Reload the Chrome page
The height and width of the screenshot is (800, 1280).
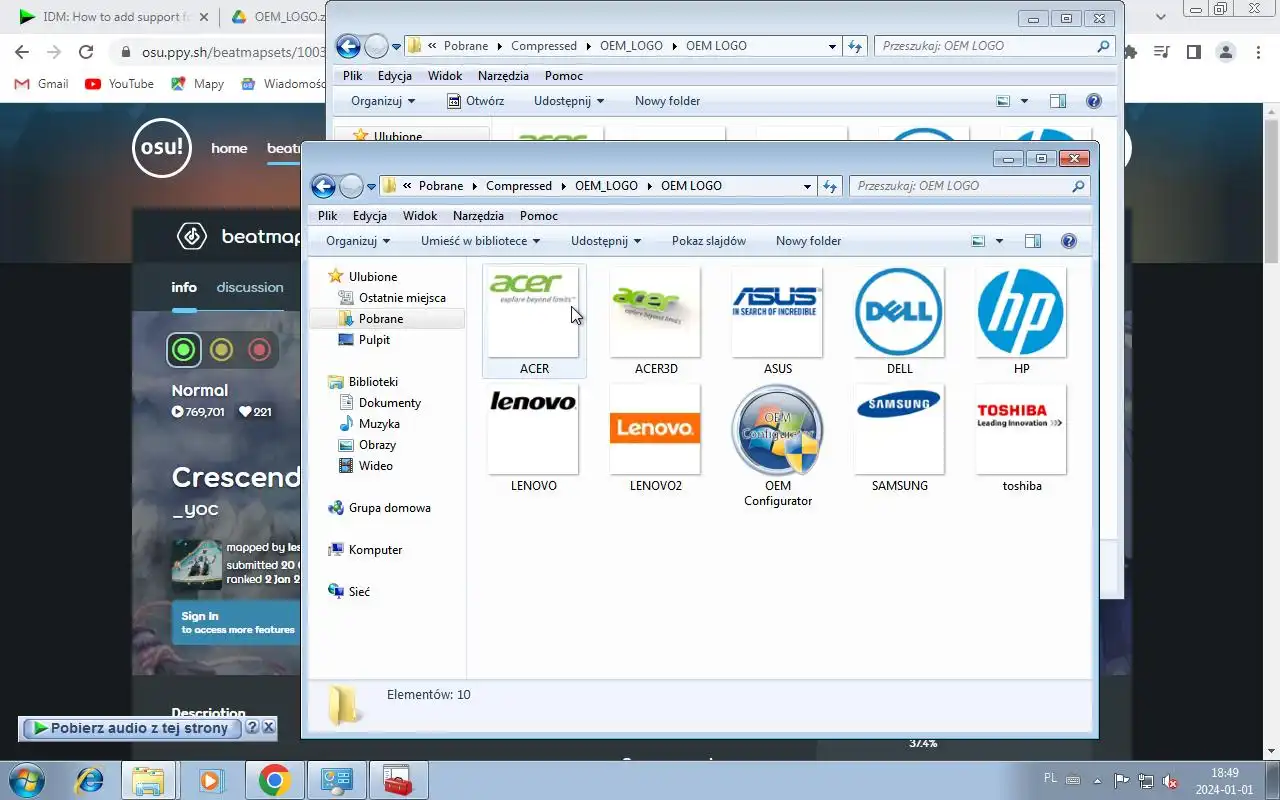86,52
